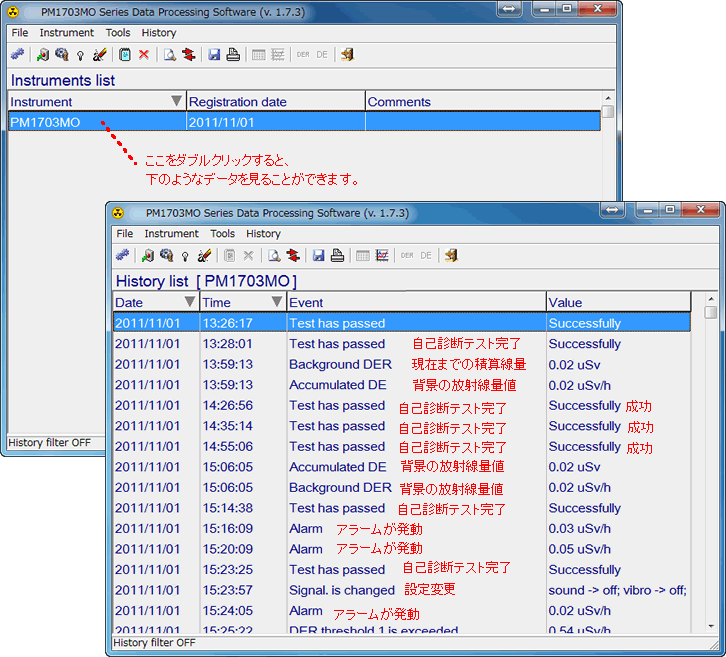The width and height of the screenshot is (726, 657).
Task: Click the table grid icon in History list toolbar
Action: [363, 255]
